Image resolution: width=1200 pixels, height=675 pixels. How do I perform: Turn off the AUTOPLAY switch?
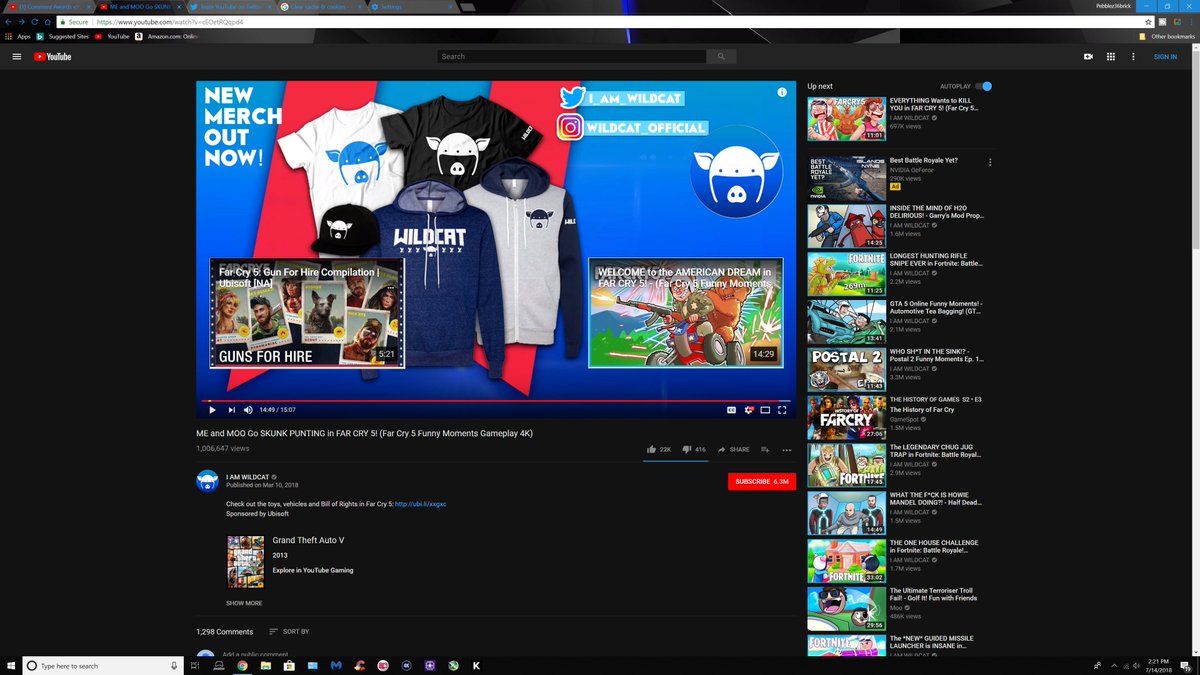tap(984, 86)
